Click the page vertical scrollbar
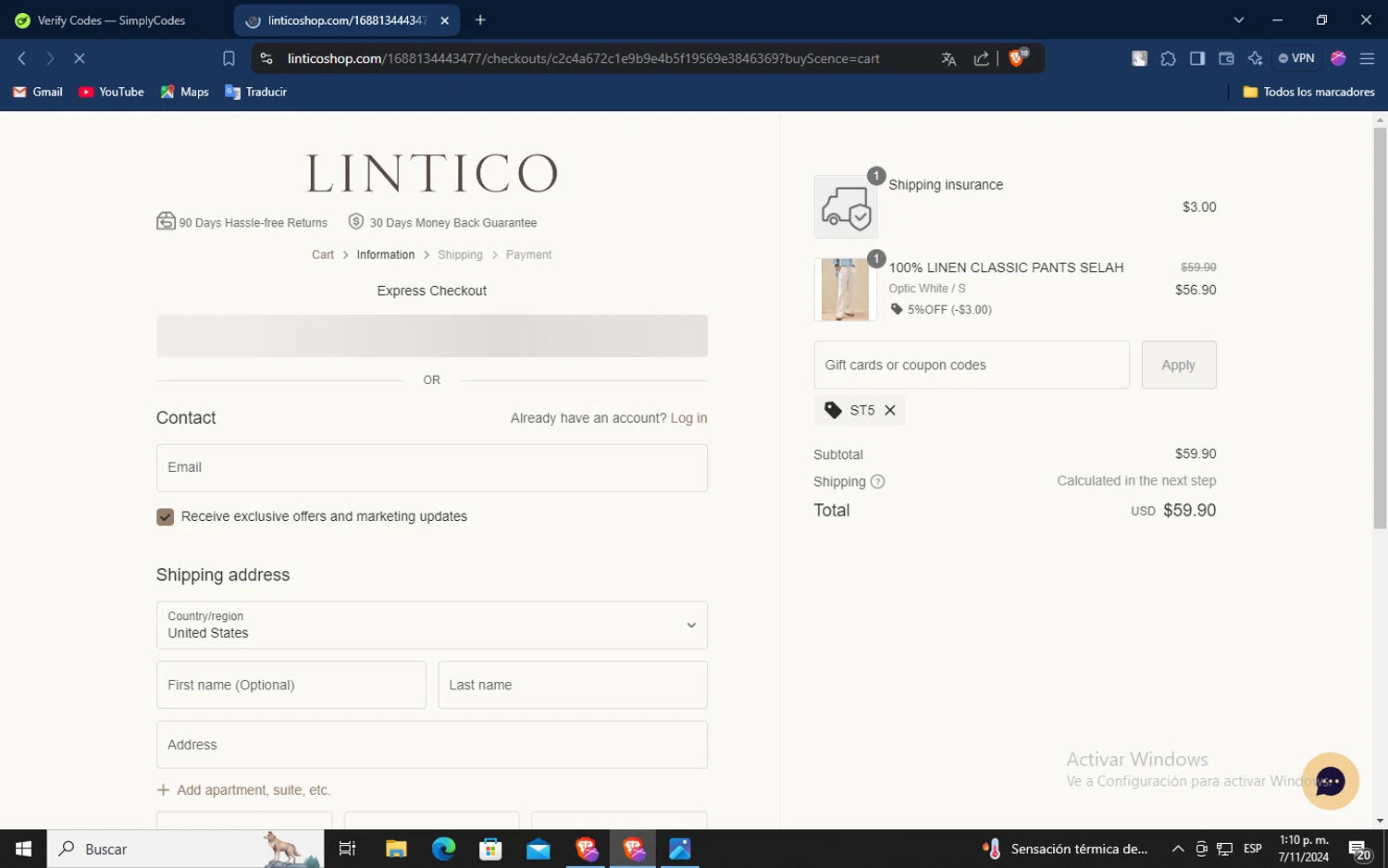Image resolution: width=1388 pixels, height=868 pixels. 1380,329
